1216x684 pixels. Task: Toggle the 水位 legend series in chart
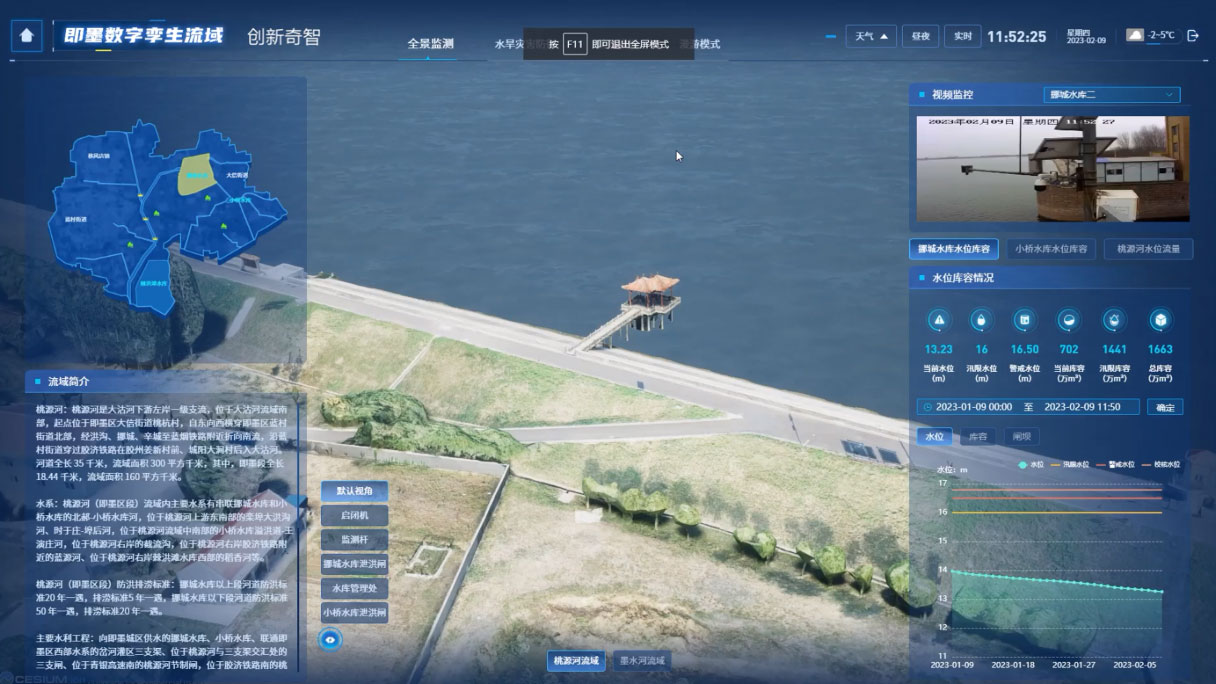pos(1030,464)
